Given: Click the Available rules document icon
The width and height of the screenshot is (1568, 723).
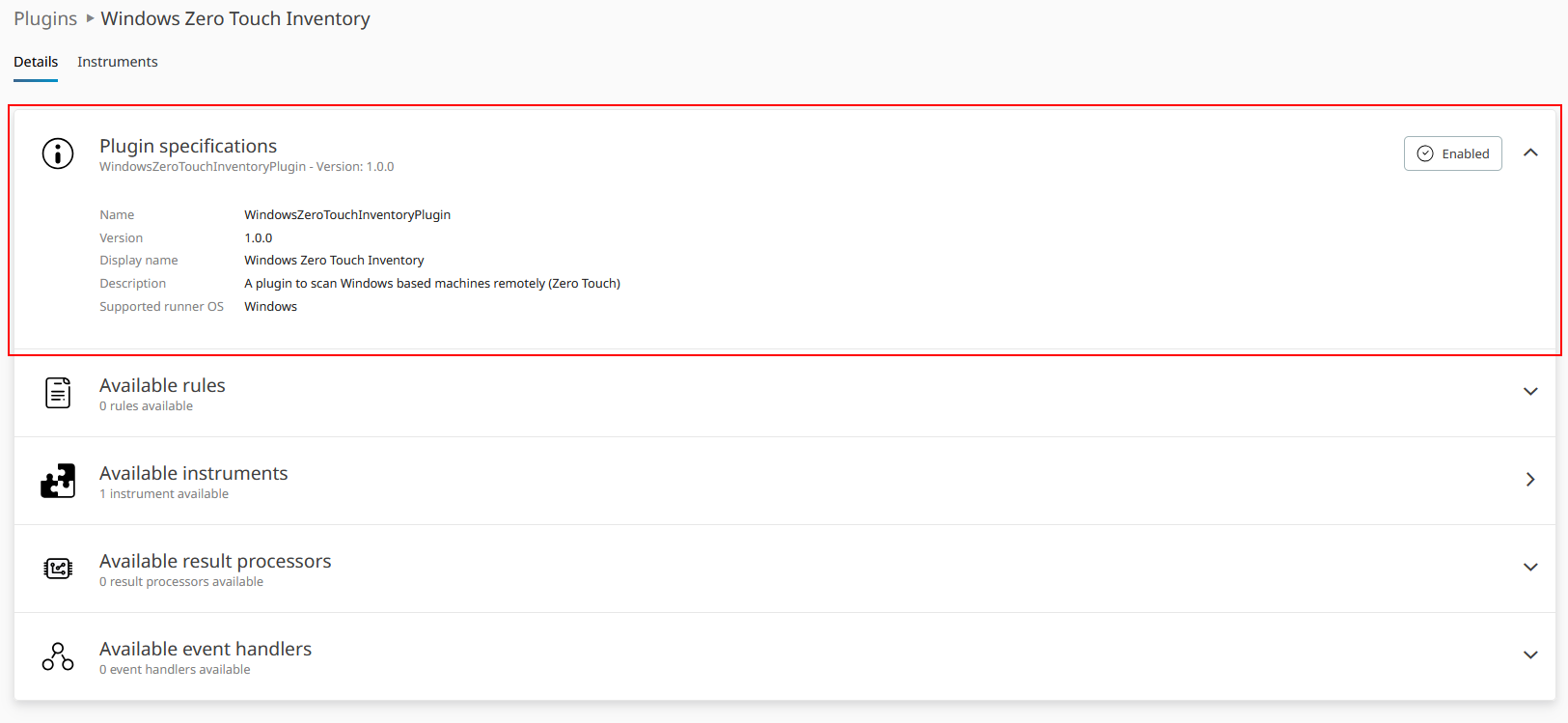Looking at the screenshot, I should click(58, 393).
